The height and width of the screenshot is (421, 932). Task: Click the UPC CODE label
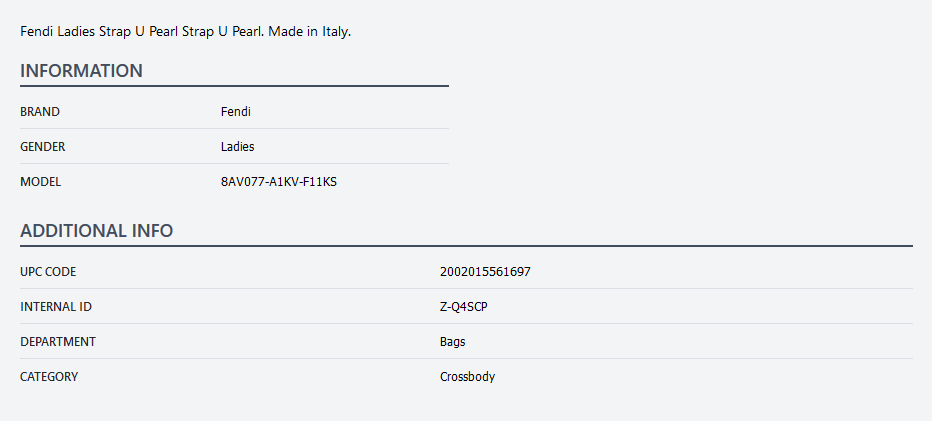48,272
